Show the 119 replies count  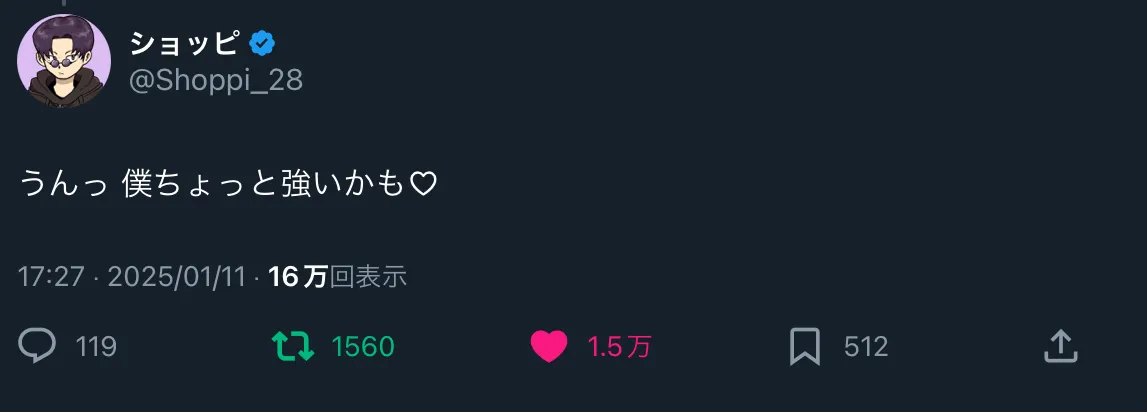click(97, 346)
